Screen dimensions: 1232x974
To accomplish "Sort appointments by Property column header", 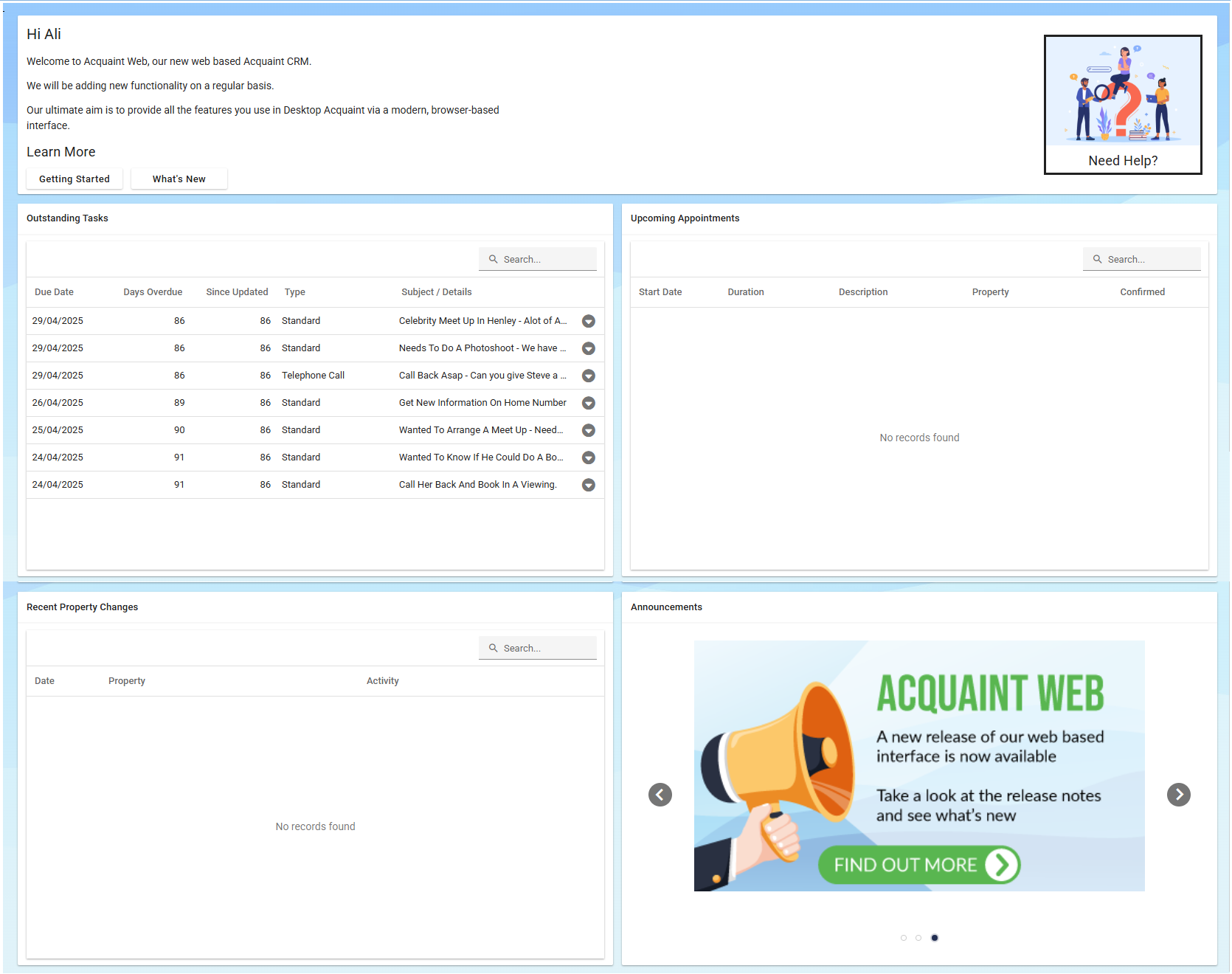I will [990, 292].
